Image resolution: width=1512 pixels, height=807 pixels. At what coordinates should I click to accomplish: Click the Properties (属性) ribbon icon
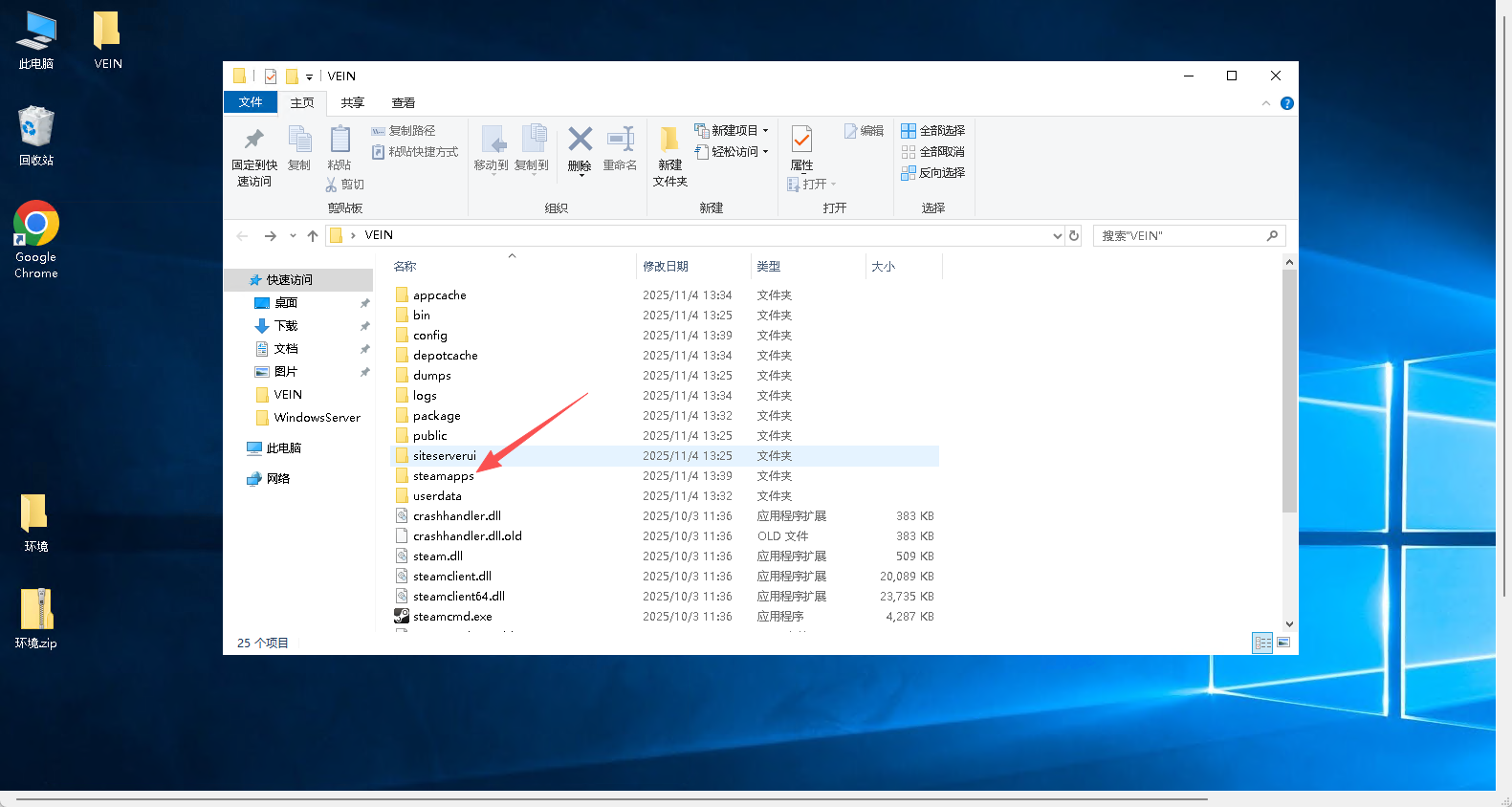pos(801,142)
